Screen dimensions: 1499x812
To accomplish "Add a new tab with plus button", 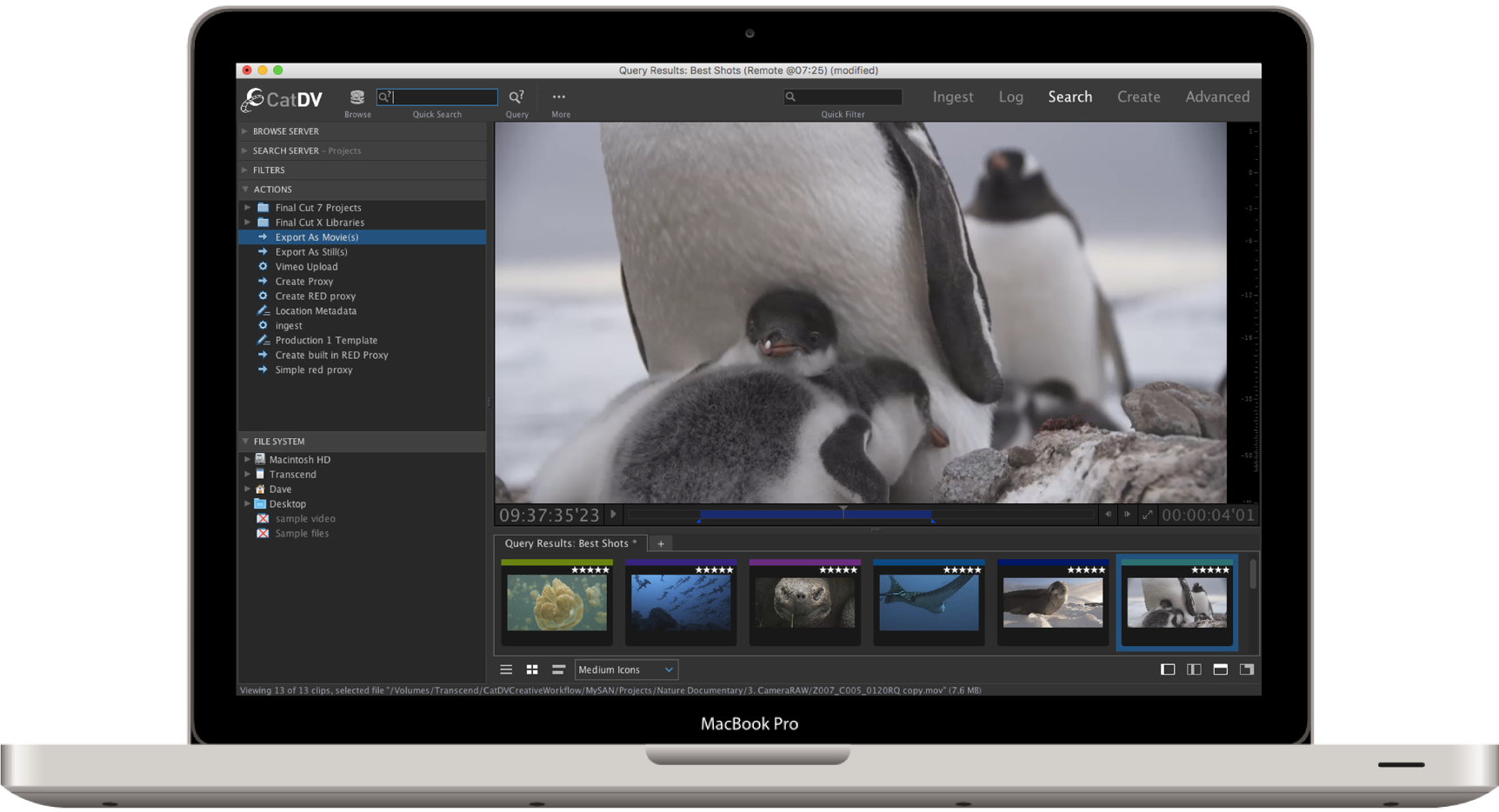I will pos(661,544).
